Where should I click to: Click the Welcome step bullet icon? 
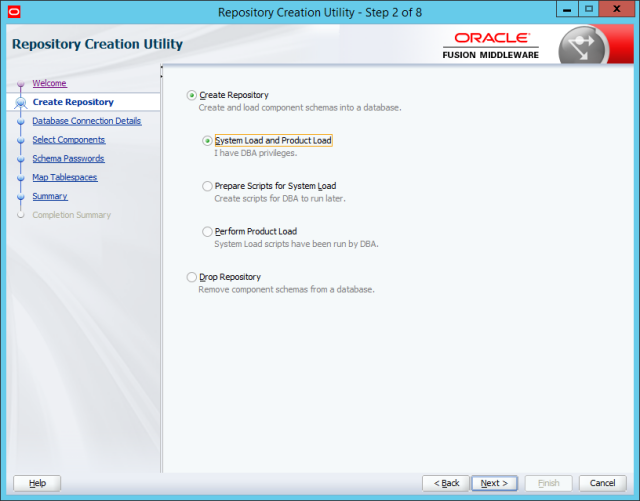[21, 84]
